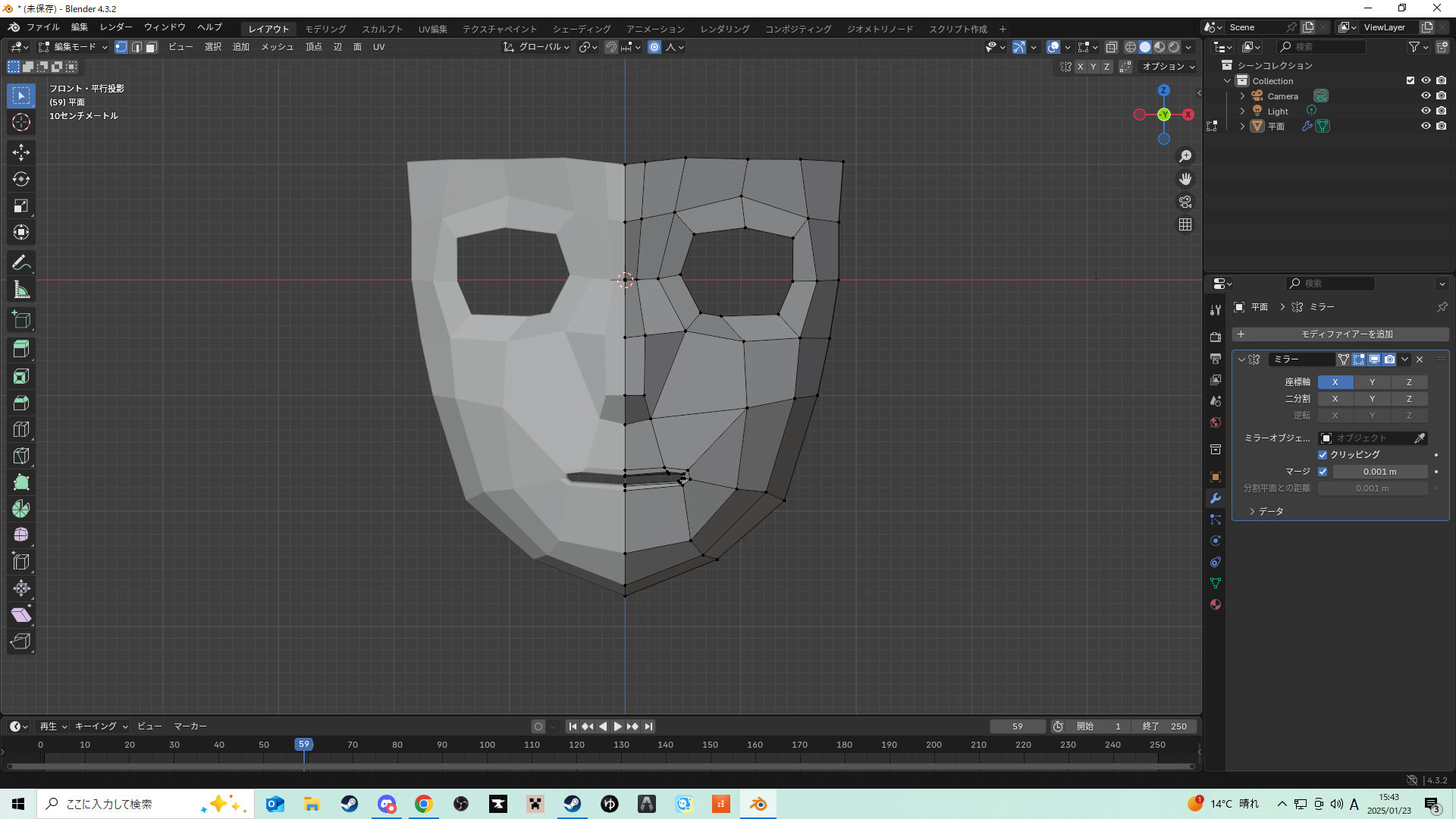The height and width of the screenshot is (819, 1456).
Task: Open the Edit Mode dropdown
Action: pyautogui.click(x=74, y=47)
